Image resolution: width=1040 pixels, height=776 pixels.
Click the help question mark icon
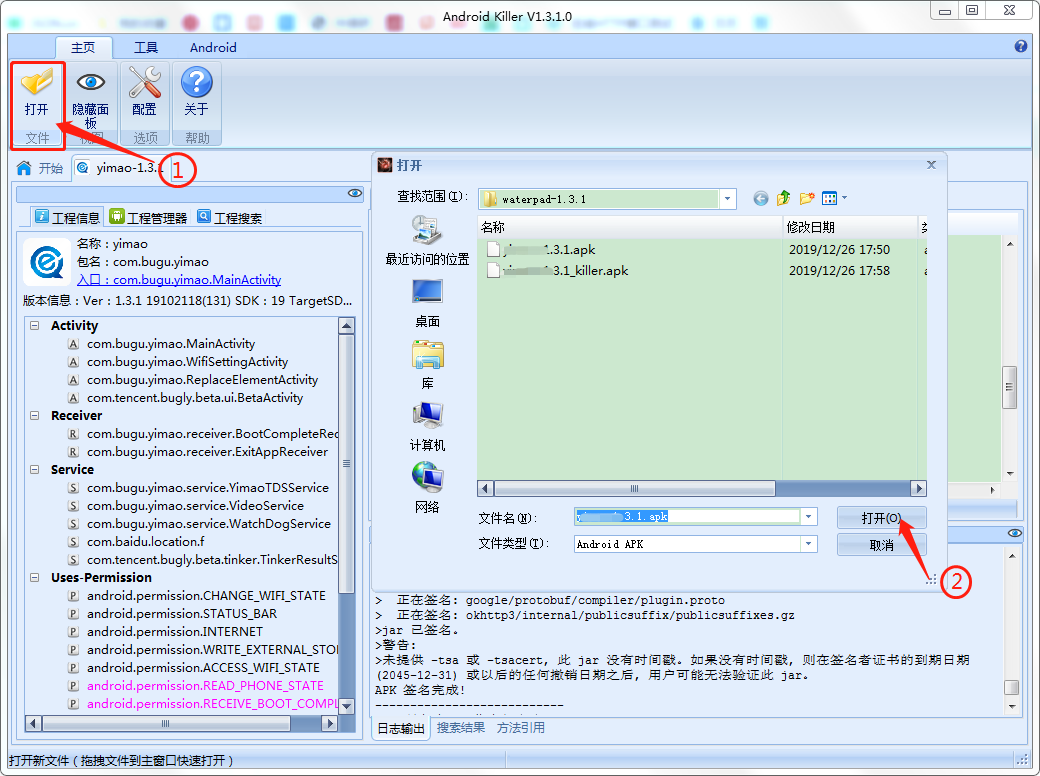(1021, 46)
